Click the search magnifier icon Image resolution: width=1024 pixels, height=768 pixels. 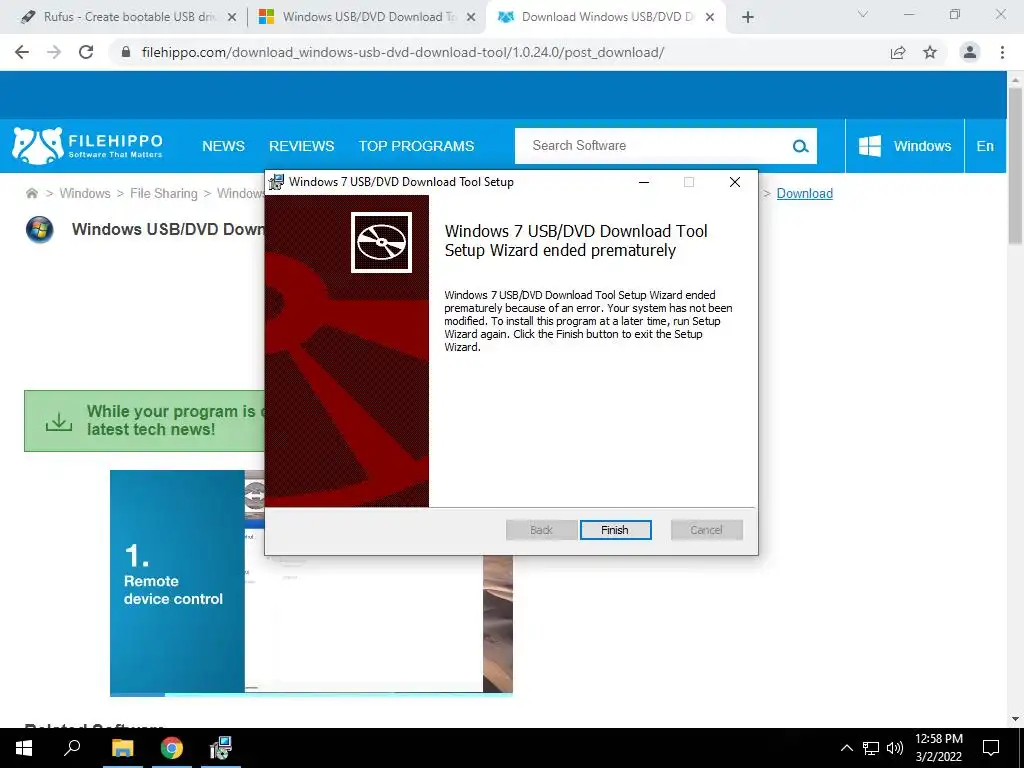(x=801, y=146)
